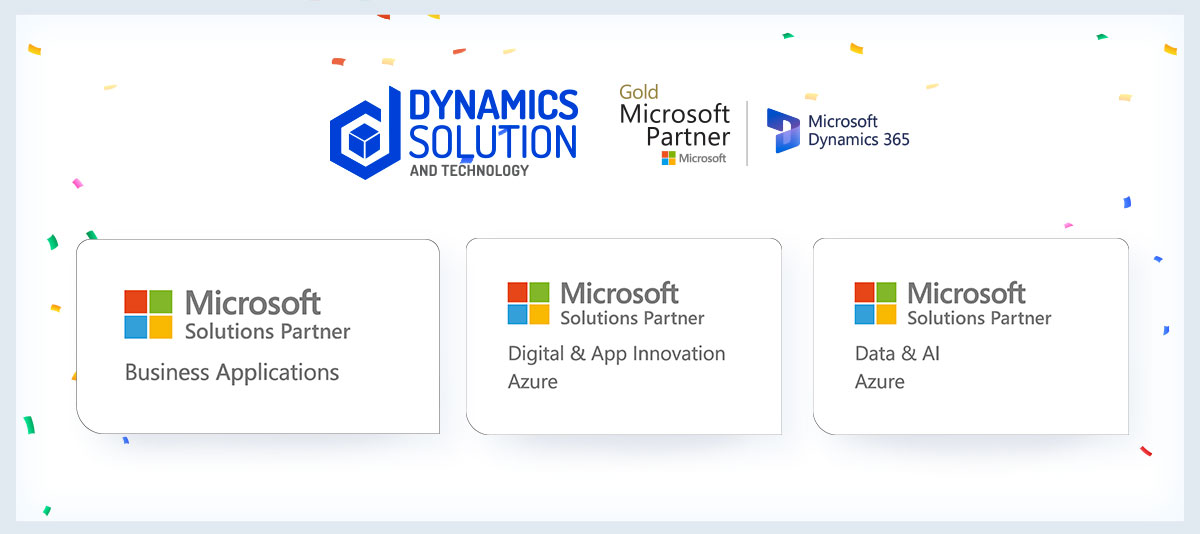Click 'Solutions Partner' in Data & AI card

click(x=979, y=318)
